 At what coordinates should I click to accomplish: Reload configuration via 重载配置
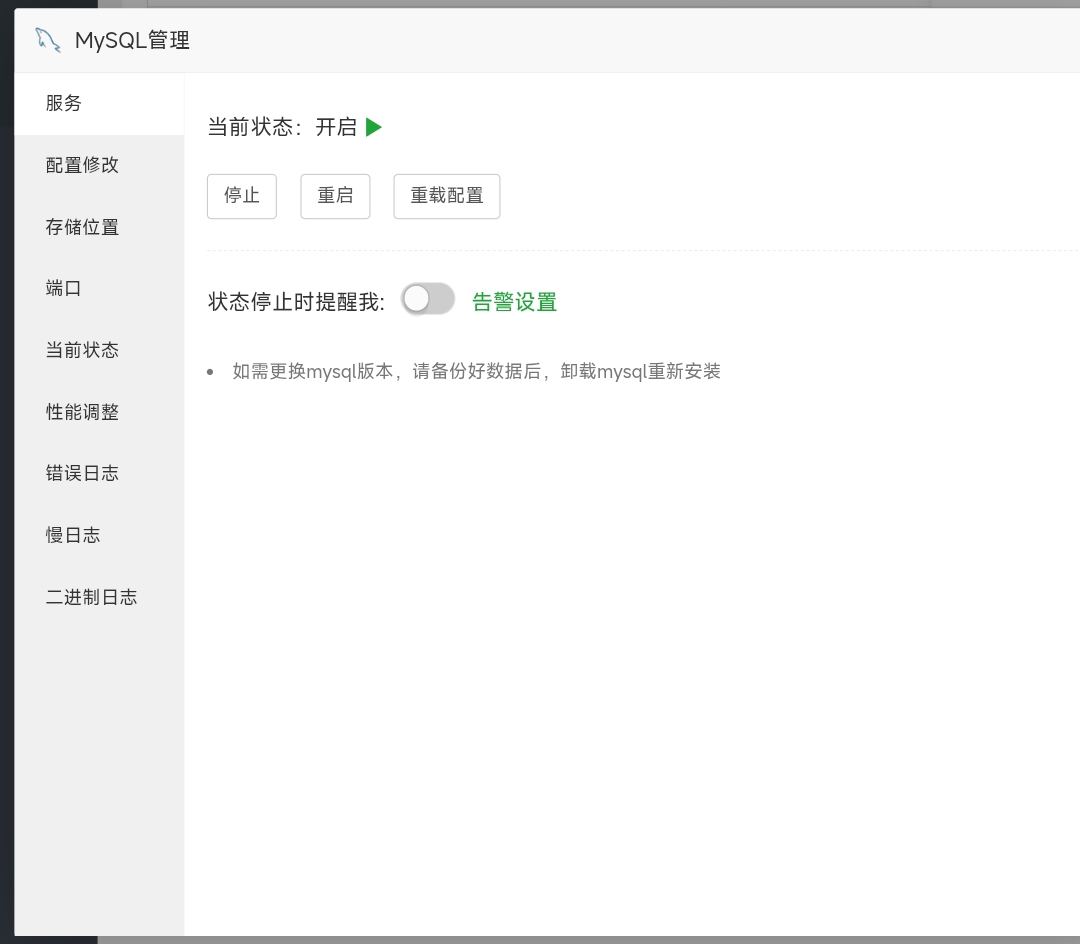coord(446,196)
